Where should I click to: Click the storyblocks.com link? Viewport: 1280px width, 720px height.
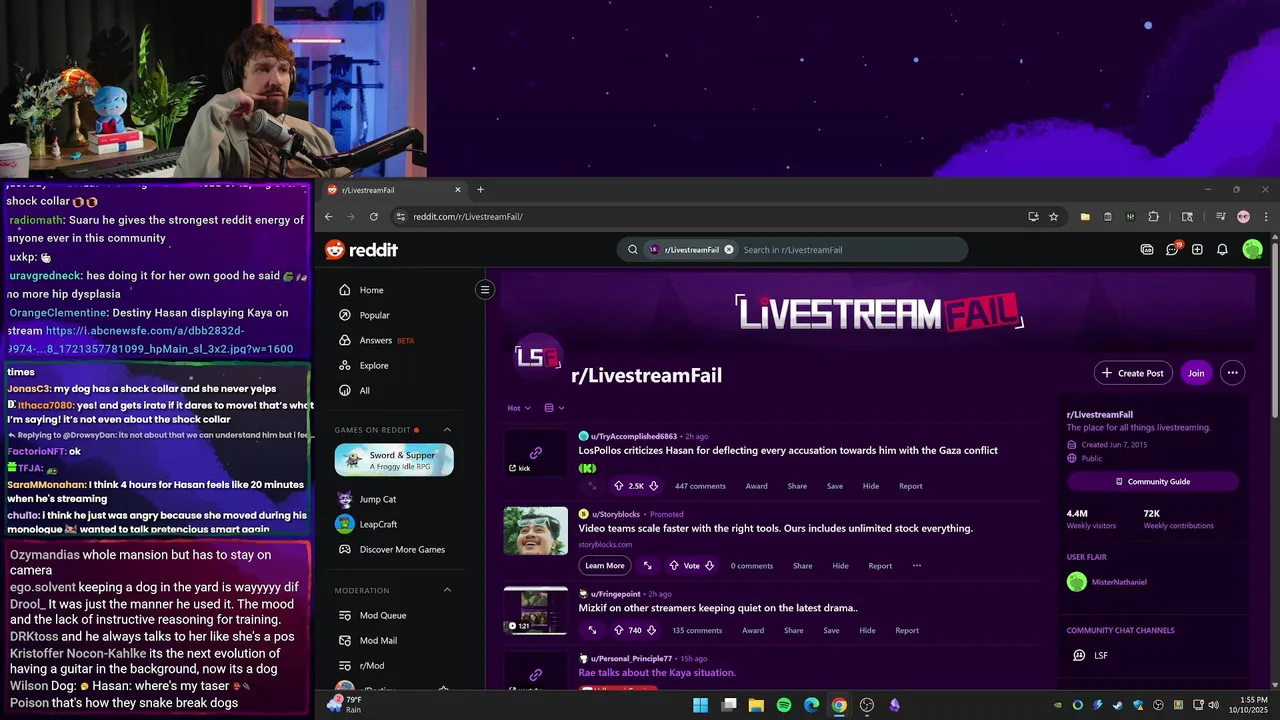(605, 545)
